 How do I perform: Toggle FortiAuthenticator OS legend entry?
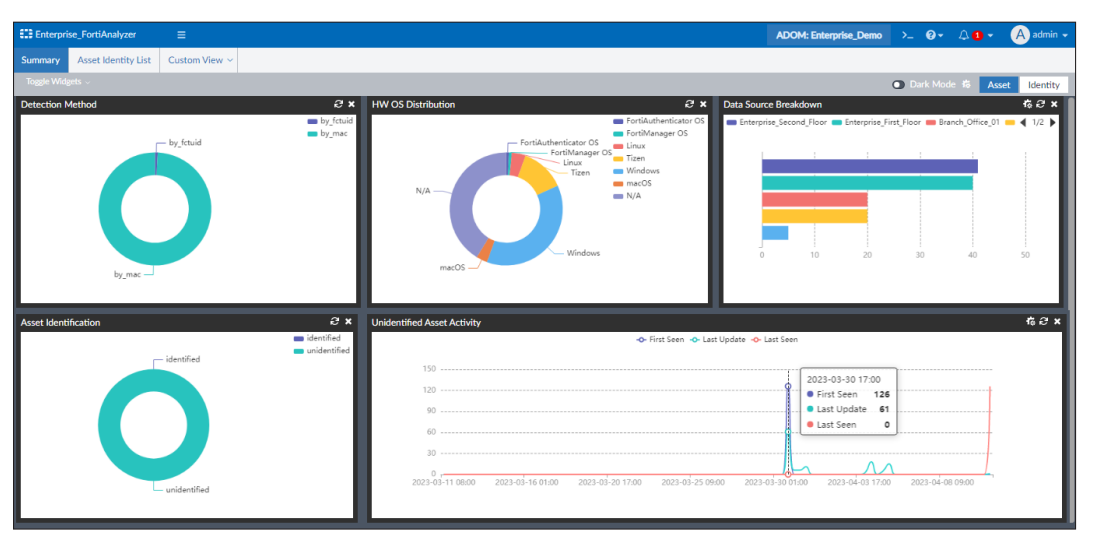coord(659,121)
